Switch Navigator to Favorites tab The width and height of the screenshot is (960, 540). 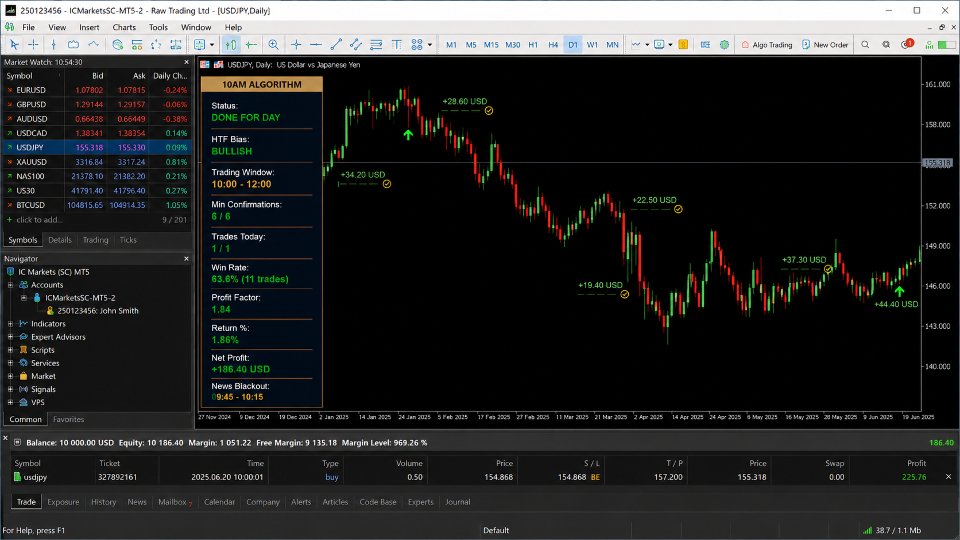click(x=69, y=419)
